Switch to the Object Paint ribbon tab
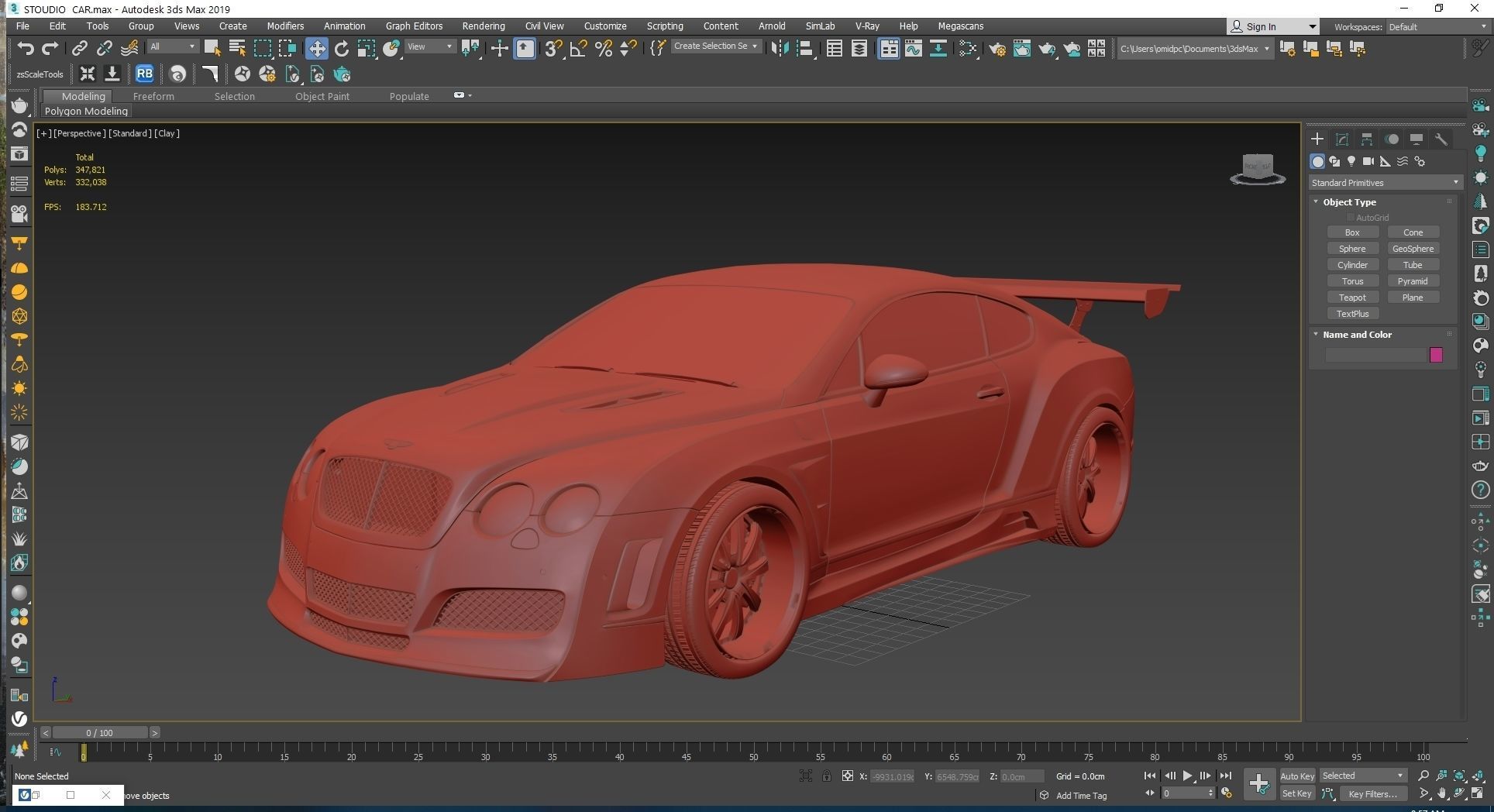This screenshot has width=1494, height=812. [x=322, y=96]
